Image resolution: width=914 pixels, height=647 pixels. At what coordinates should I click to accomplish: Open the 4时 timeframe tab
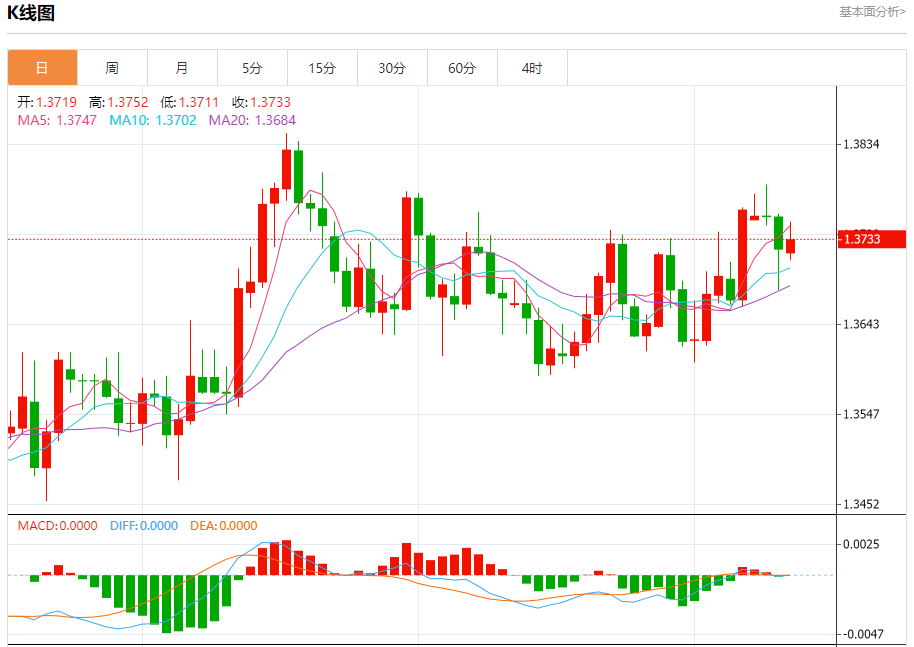(x=532, y=68)
